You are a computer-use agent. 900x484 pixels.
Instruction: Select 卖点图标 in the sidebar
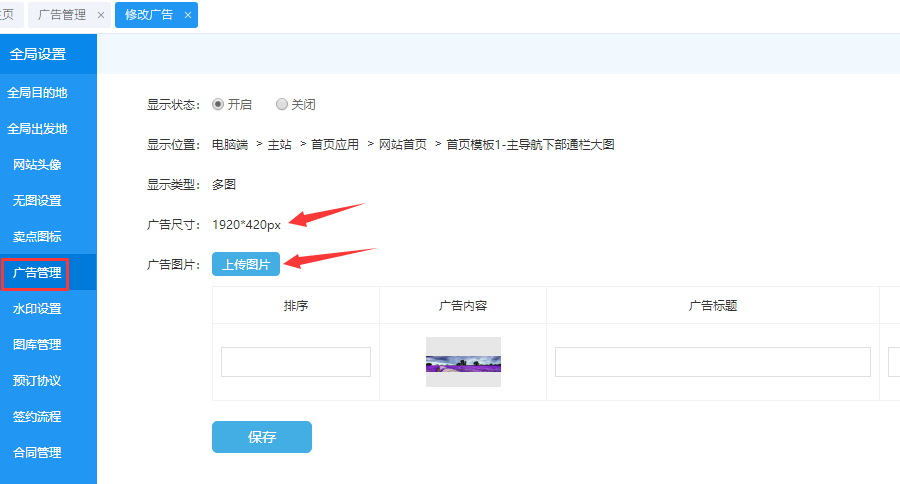click(37, 237)
